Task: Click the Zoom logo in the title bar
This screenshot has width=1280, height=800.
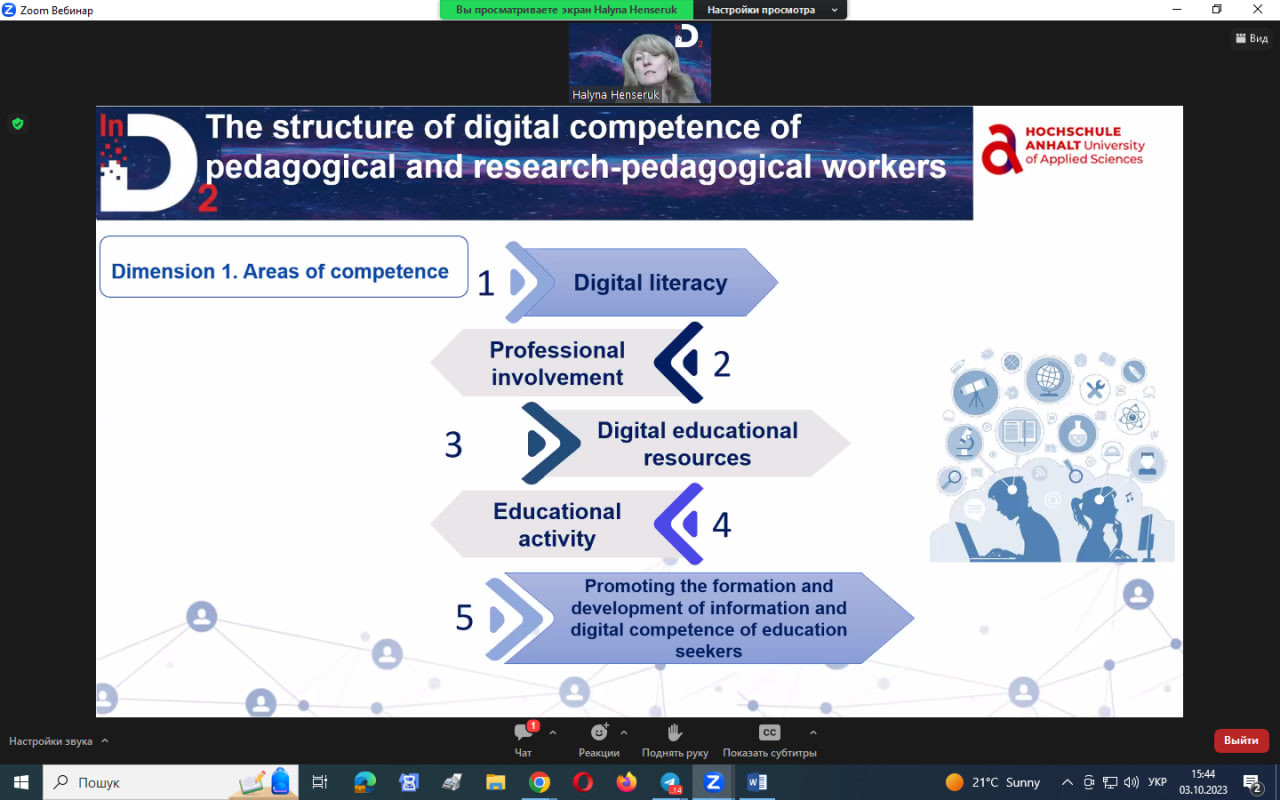Action: [x=9, y=10]
